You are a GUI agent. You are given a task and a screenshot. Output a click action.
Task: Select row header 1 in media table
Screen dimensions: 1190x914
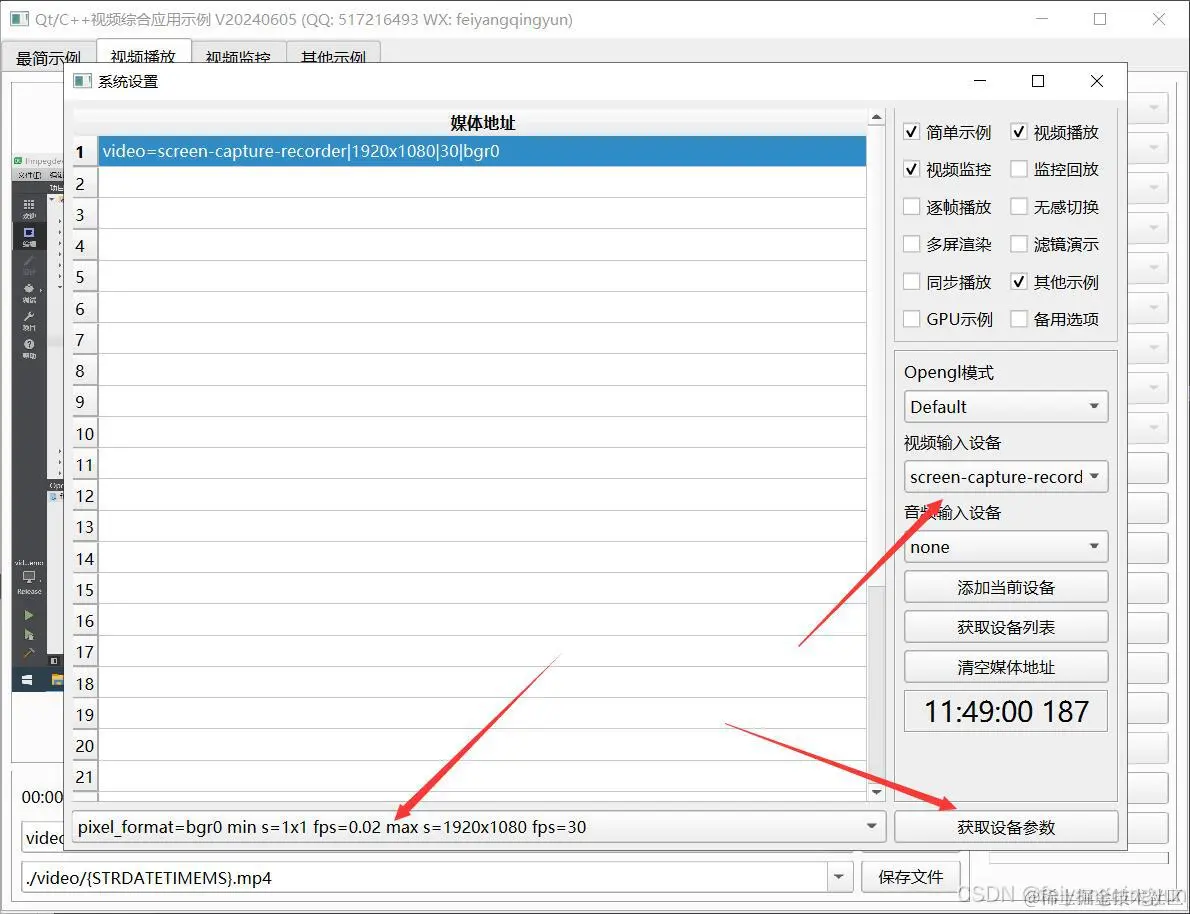(85, 152)
